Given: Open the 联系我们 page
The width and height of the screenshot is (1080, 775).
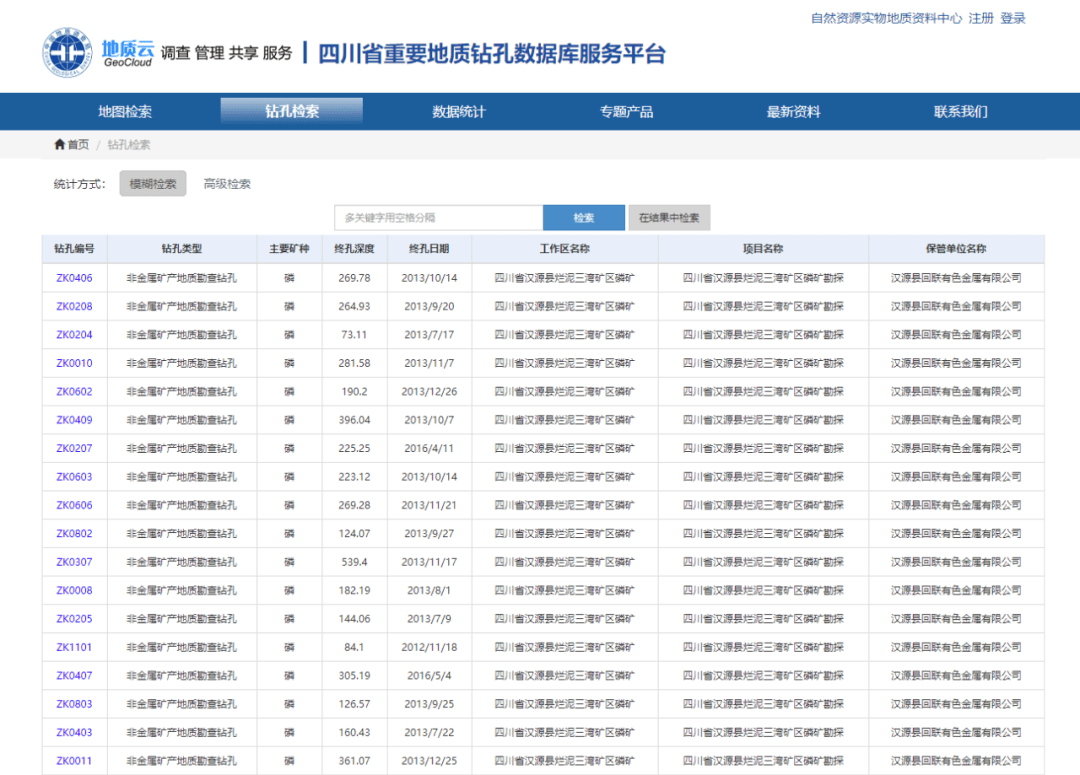Looking at the screenshot, I should click(960, 111).
